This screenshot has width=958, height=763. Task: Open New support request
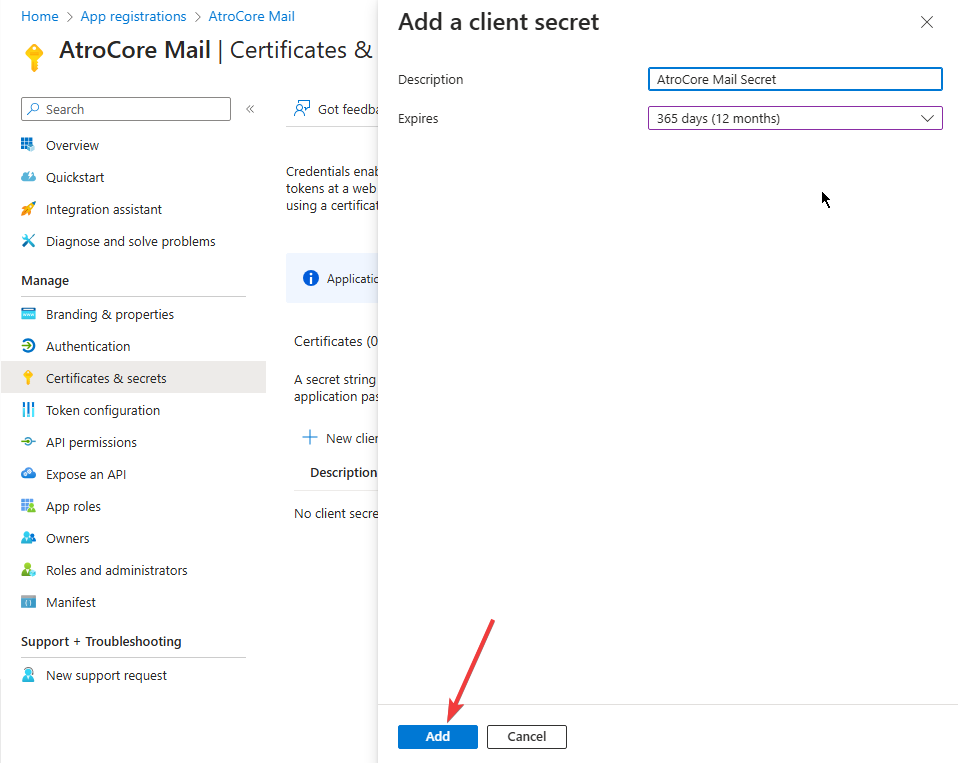tap(106, 675)
